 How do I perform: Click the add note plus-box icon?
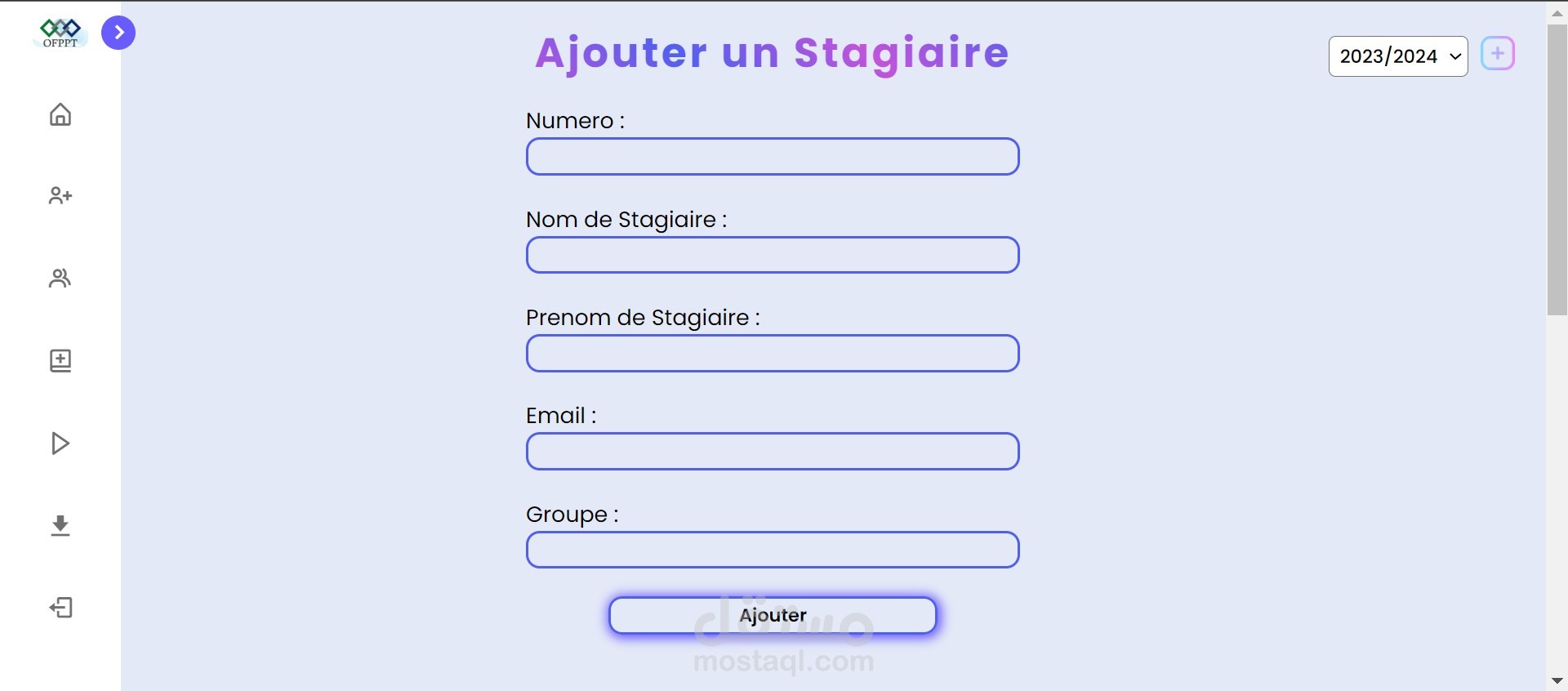coord(60,360)
